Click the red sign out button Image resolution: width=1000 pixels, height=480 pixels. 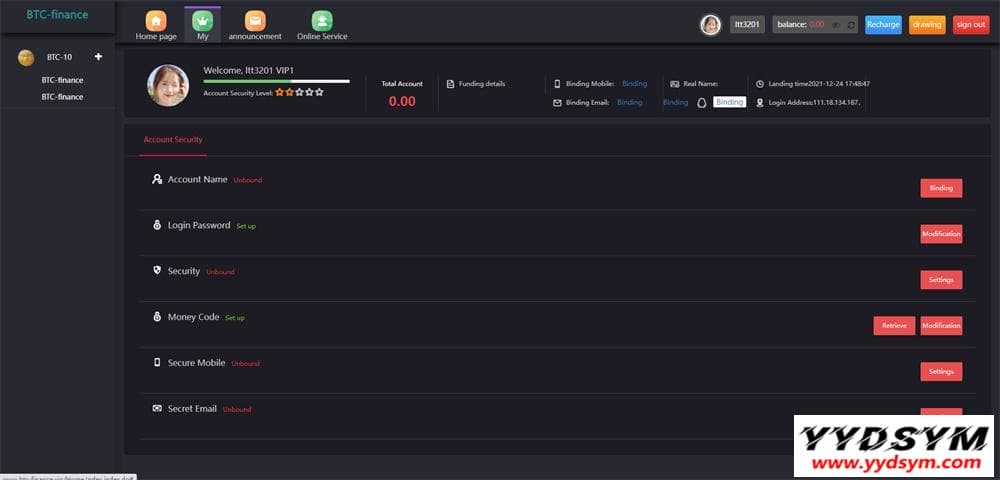pos(971,25)
